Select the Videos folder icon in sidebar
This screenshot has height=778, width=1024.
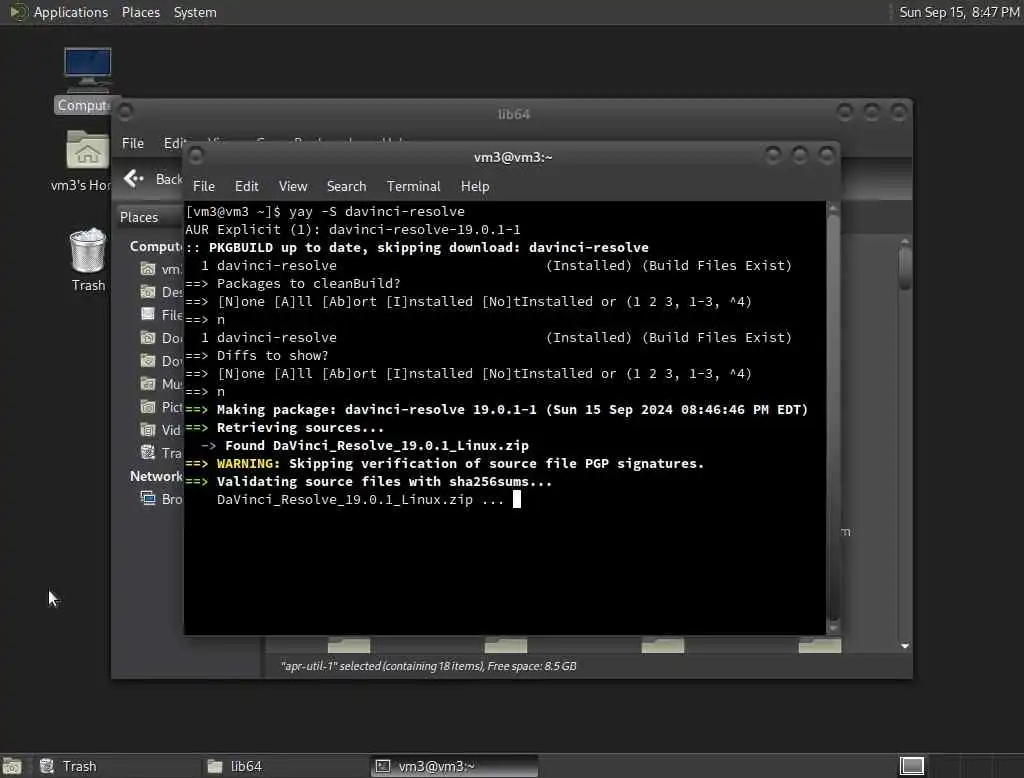click(x=148, y=429)
